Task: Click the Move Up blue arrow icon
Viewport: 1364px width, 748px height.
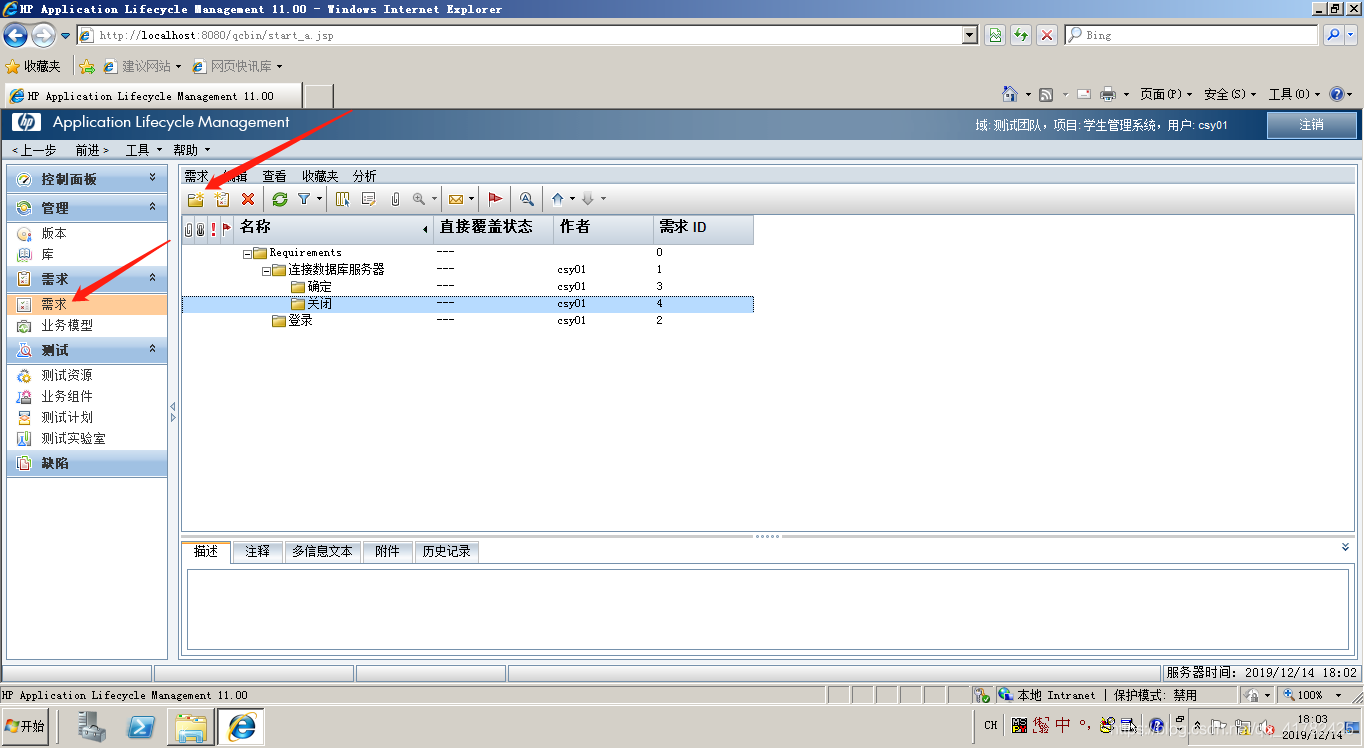Action: 558,199
